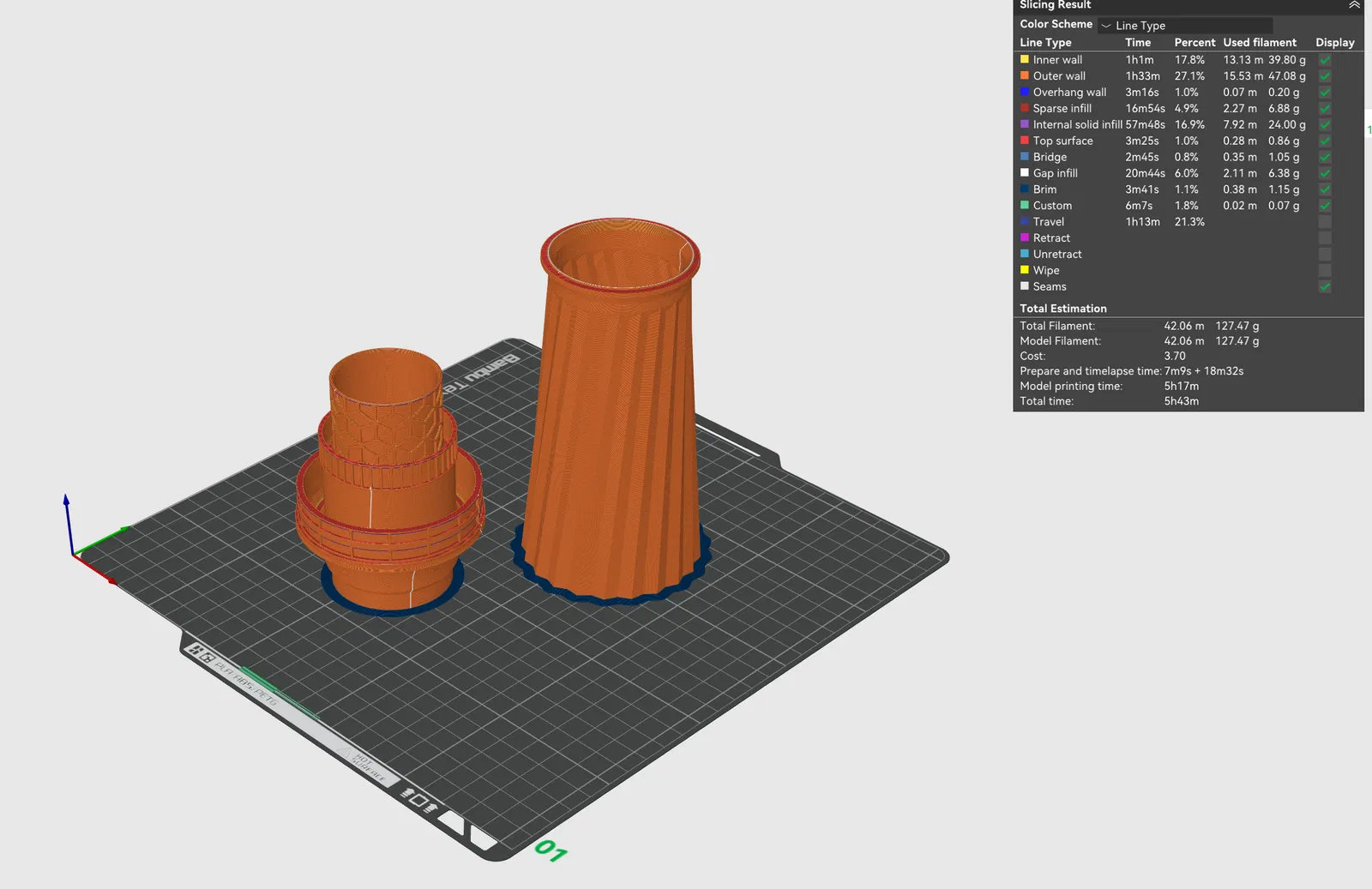Viewport: 1372px width, 889px height.
Task: Click the white Gap infill swatch
Action: pos(1024,172)
